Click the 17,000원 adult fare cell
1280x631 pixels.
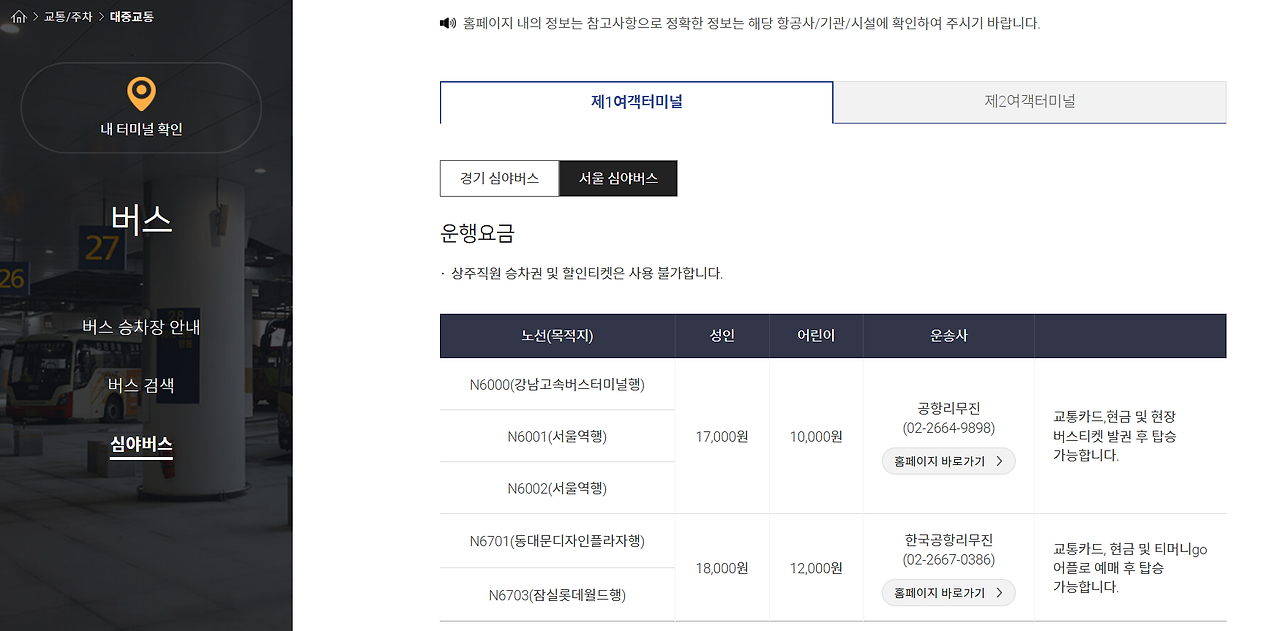click(722, 436)
